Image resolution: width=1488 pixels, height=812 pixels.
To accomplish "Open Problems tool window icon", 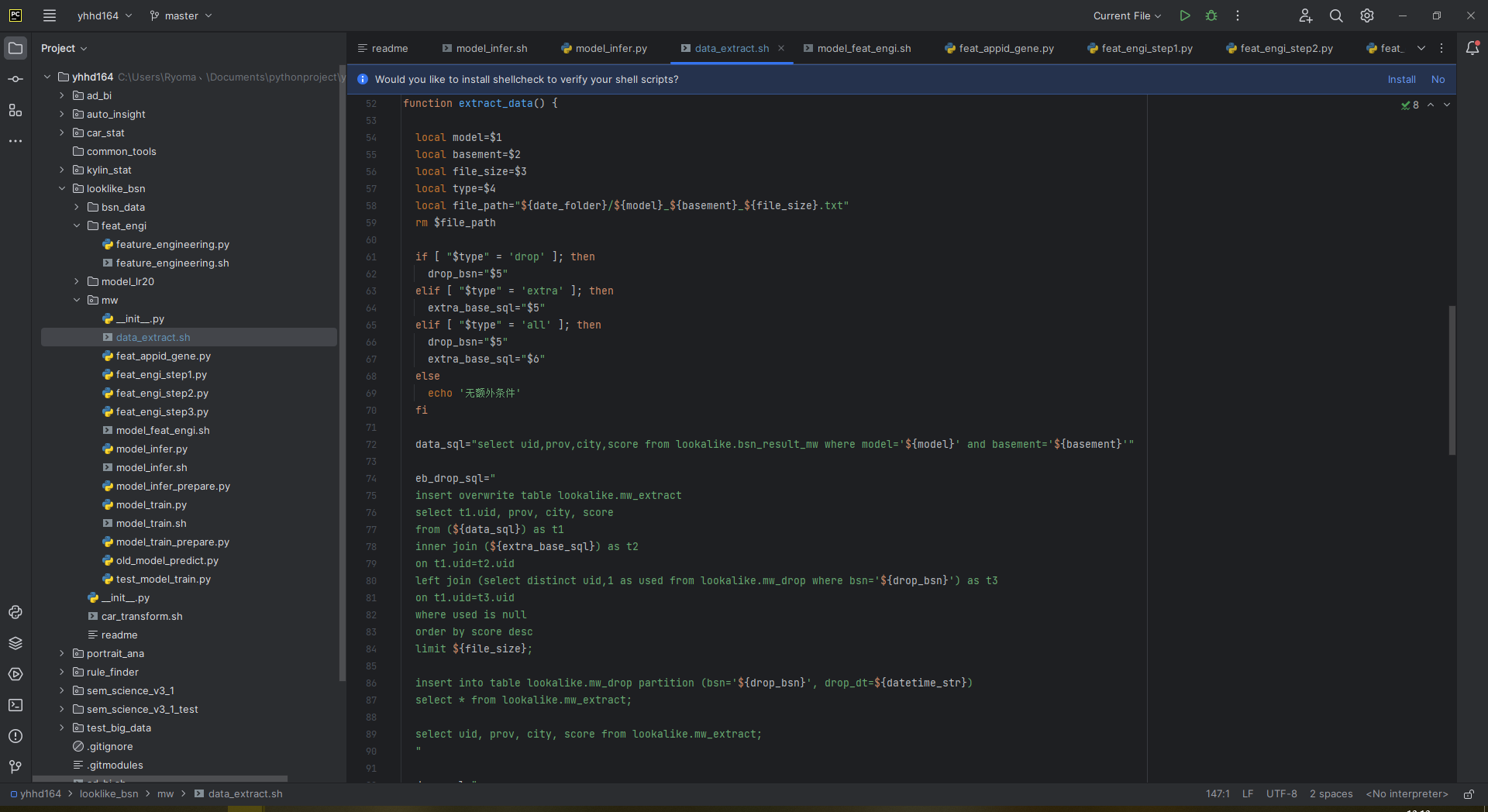I will (15, 736).
